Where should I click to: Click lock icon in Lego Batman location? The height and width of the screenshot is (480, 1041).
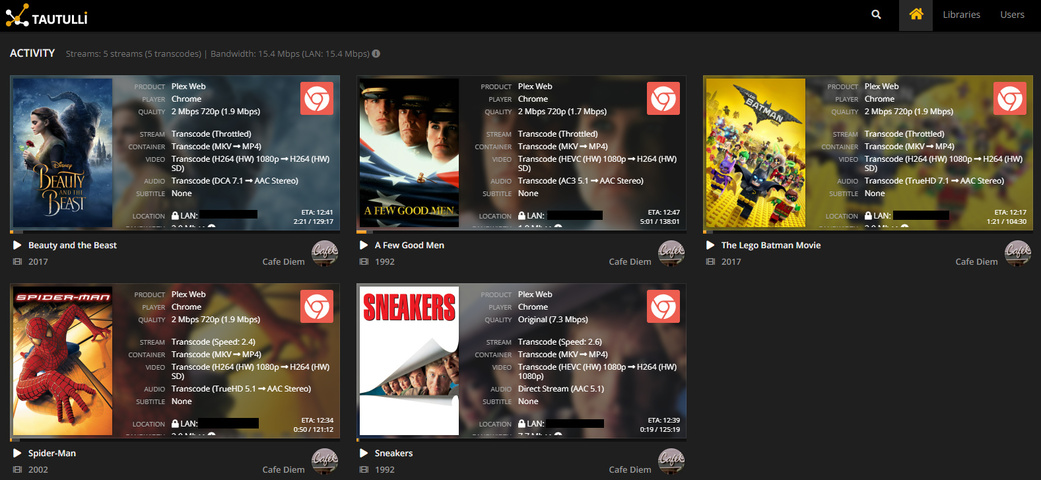tap(868, 216)
